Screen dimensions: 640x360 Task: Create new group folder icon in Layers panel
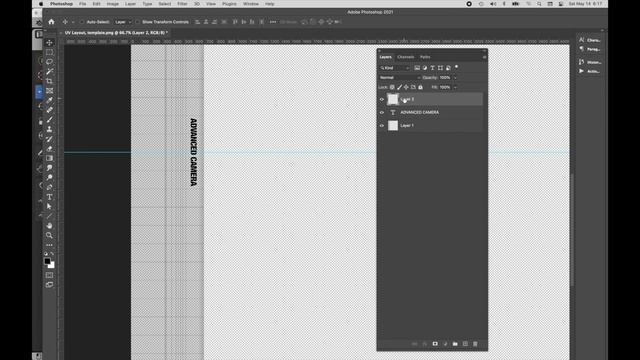[455, 344]
